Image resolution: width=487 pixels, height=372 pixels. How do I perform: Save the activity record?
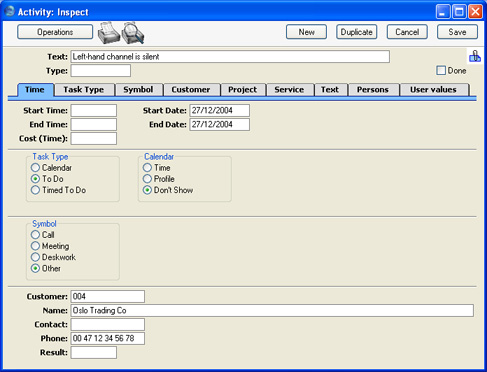coord(457,32)
